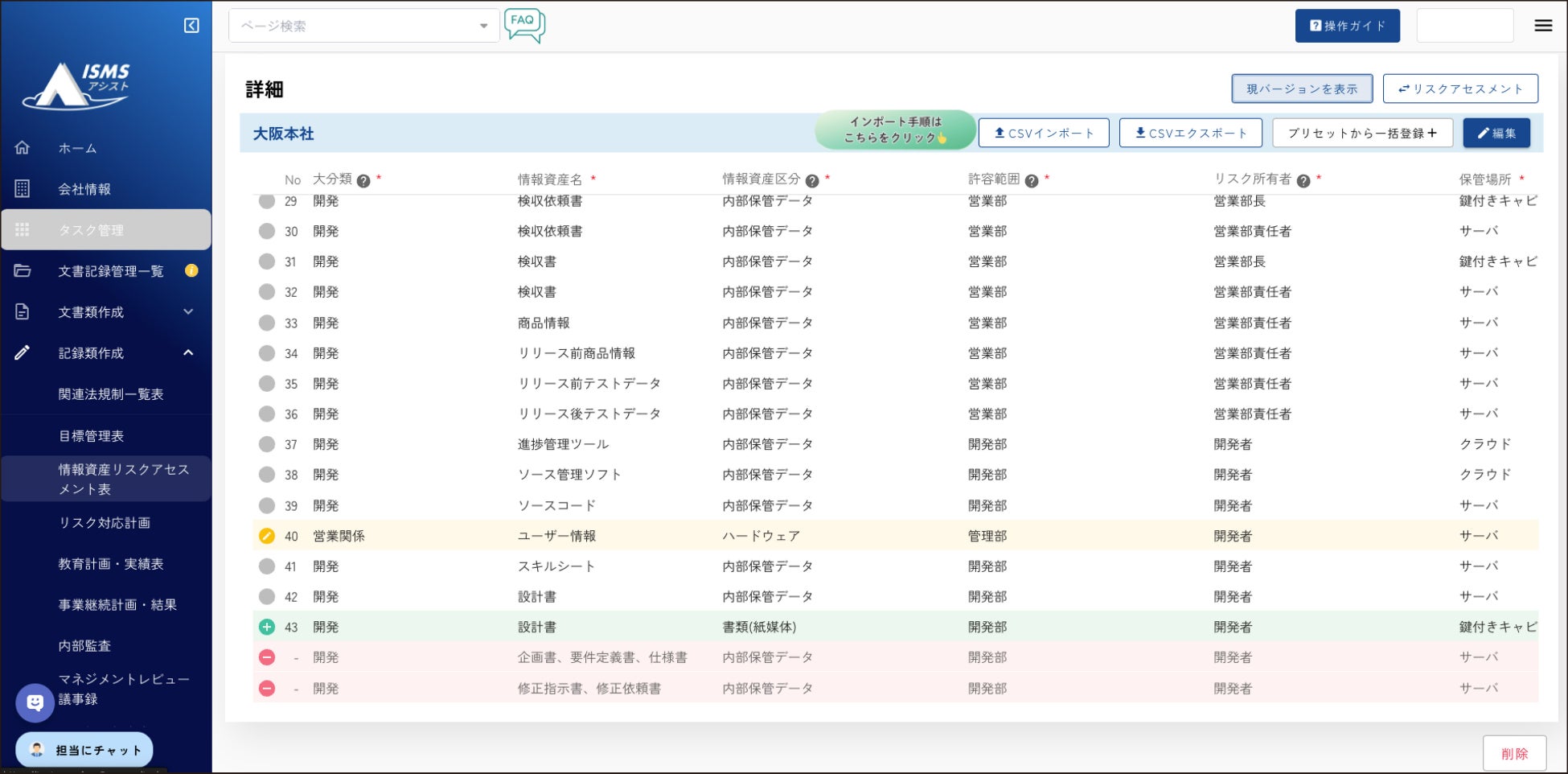
Task: Click the リスクアセスメント button
Action: [x=1460, y=89]
